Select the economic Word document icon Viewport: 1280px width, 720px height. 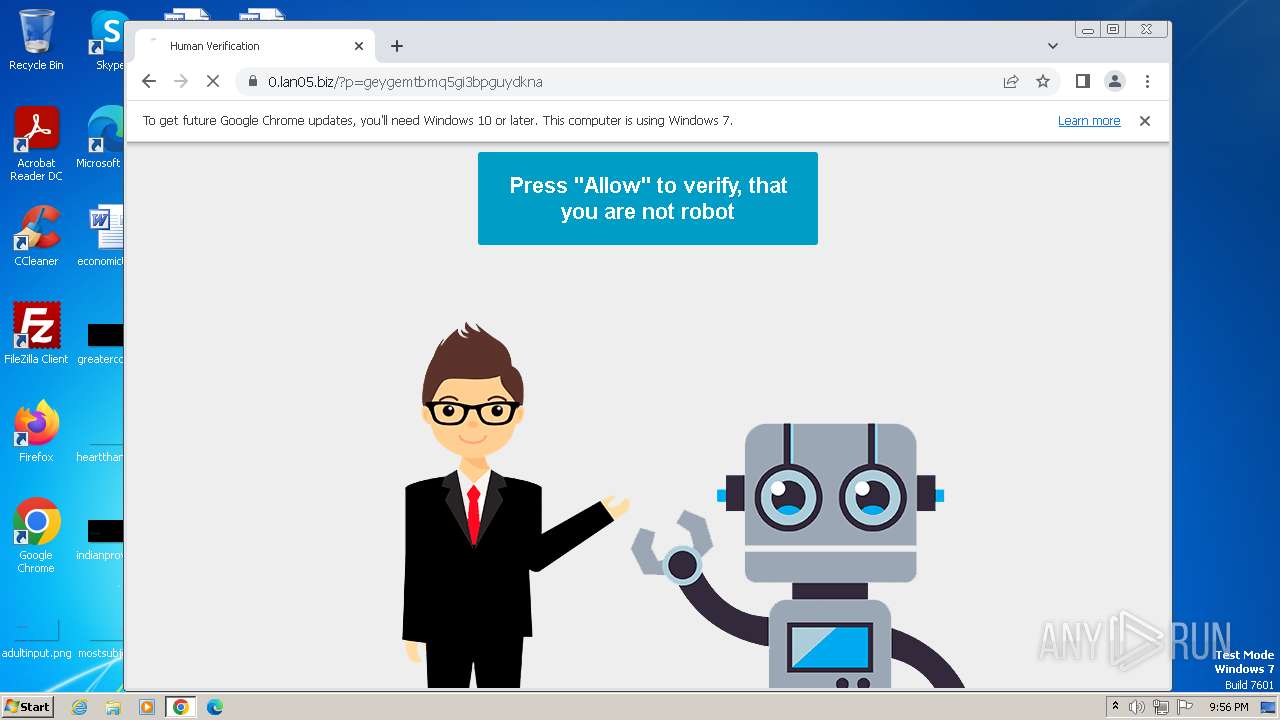point(101,236)
